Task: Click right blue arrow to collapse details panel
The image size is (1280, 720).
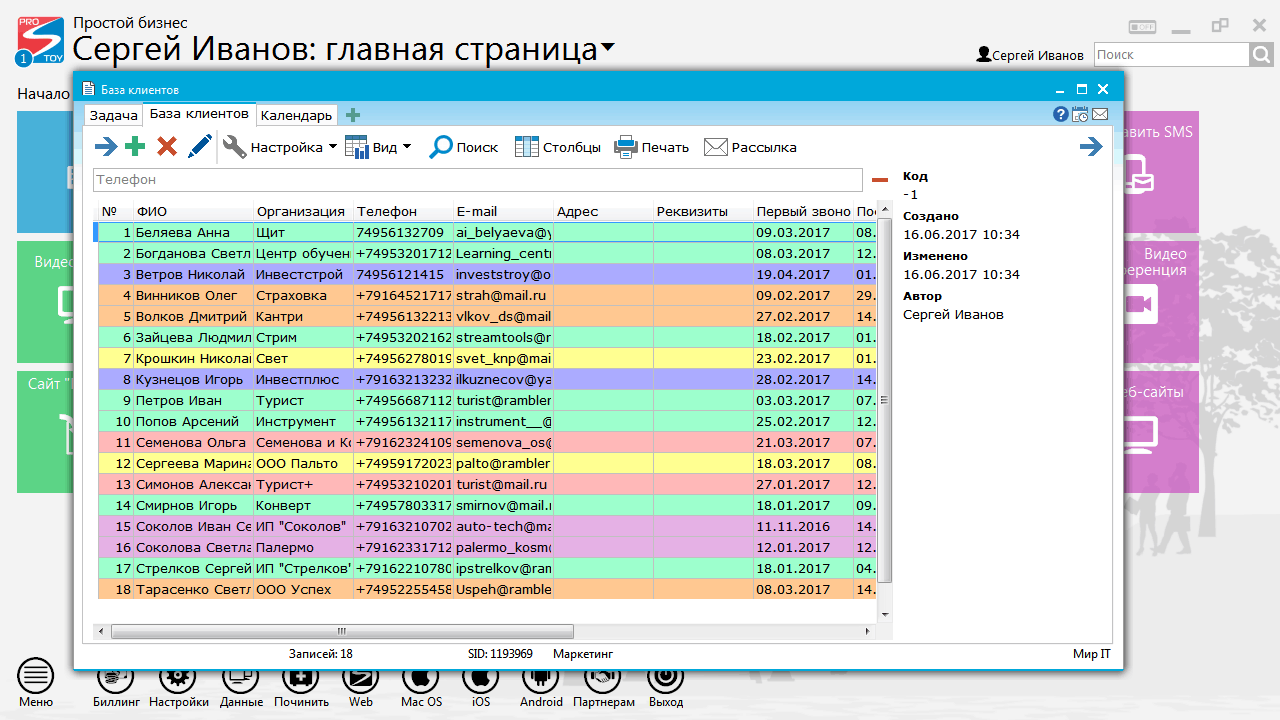Action: click(x=1091, y=147)
